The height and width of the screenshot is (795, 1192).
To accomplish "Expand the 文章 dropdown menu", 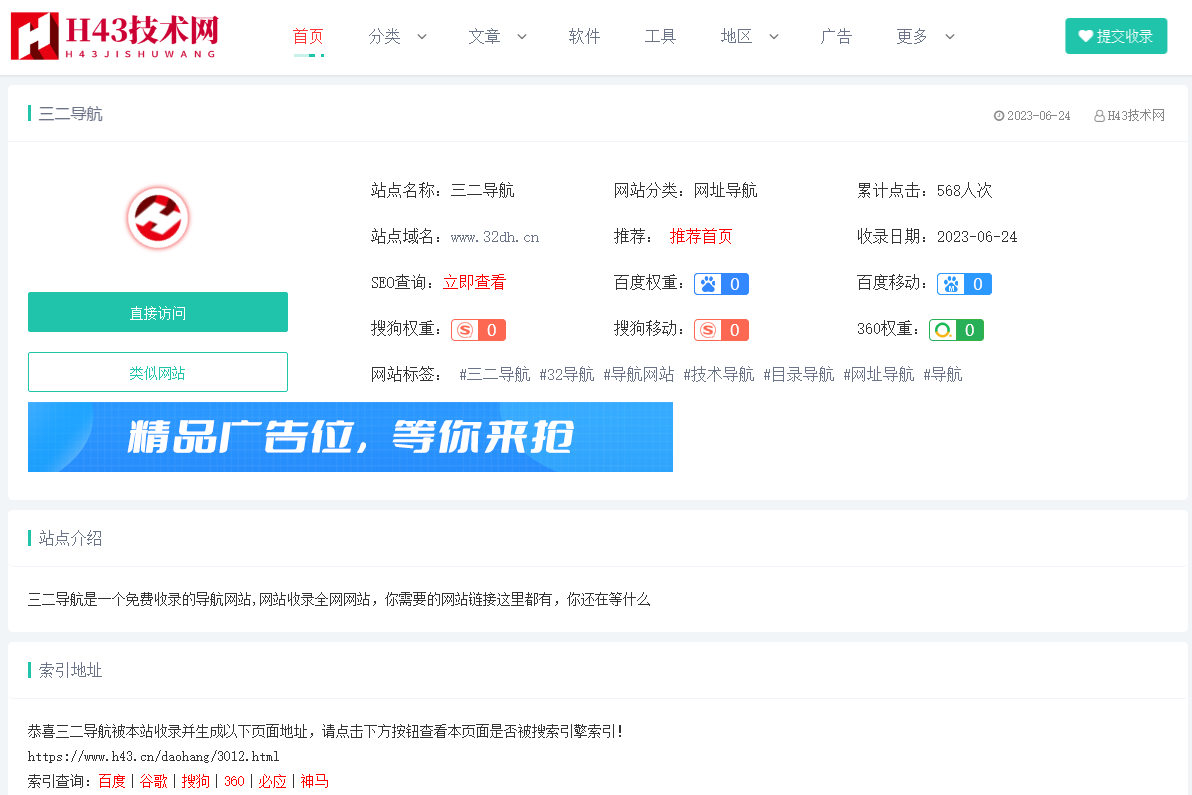I will [497, 37].
